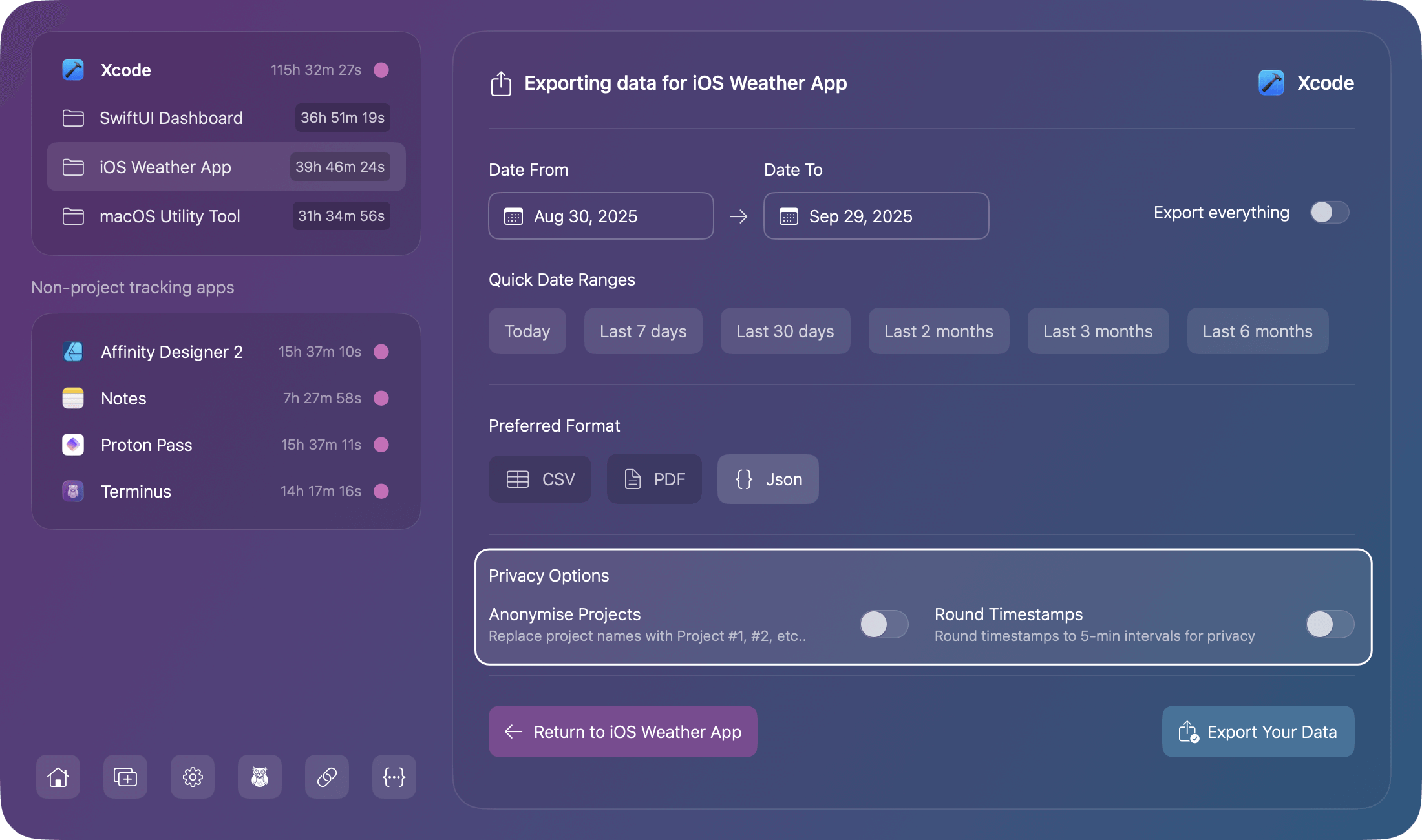Enable the Export everything toggle
This screenshot has width=1422, height=840.
click(x=1329, y=213)
